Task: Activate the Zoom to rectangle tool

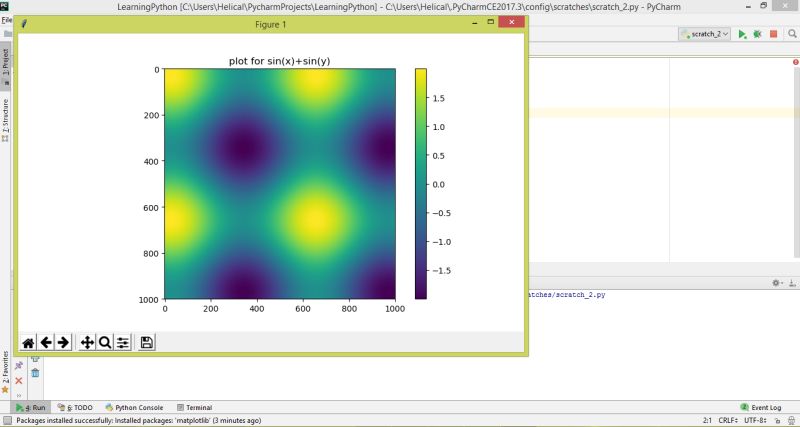Action: 105,342
